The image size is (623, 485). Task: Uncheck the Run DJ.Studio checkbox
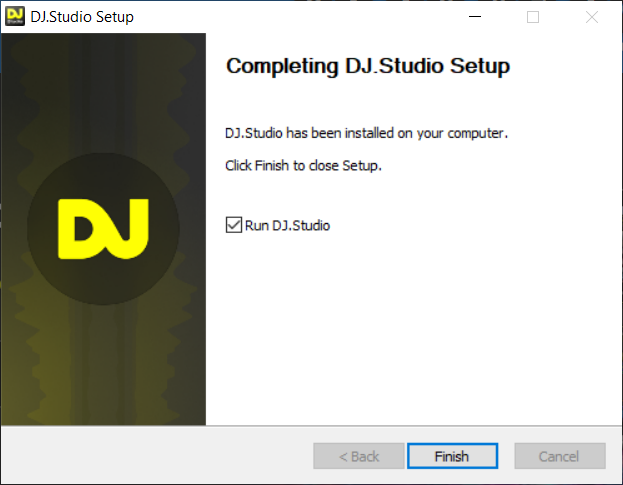pyautogui.click(x=234, y=225)
